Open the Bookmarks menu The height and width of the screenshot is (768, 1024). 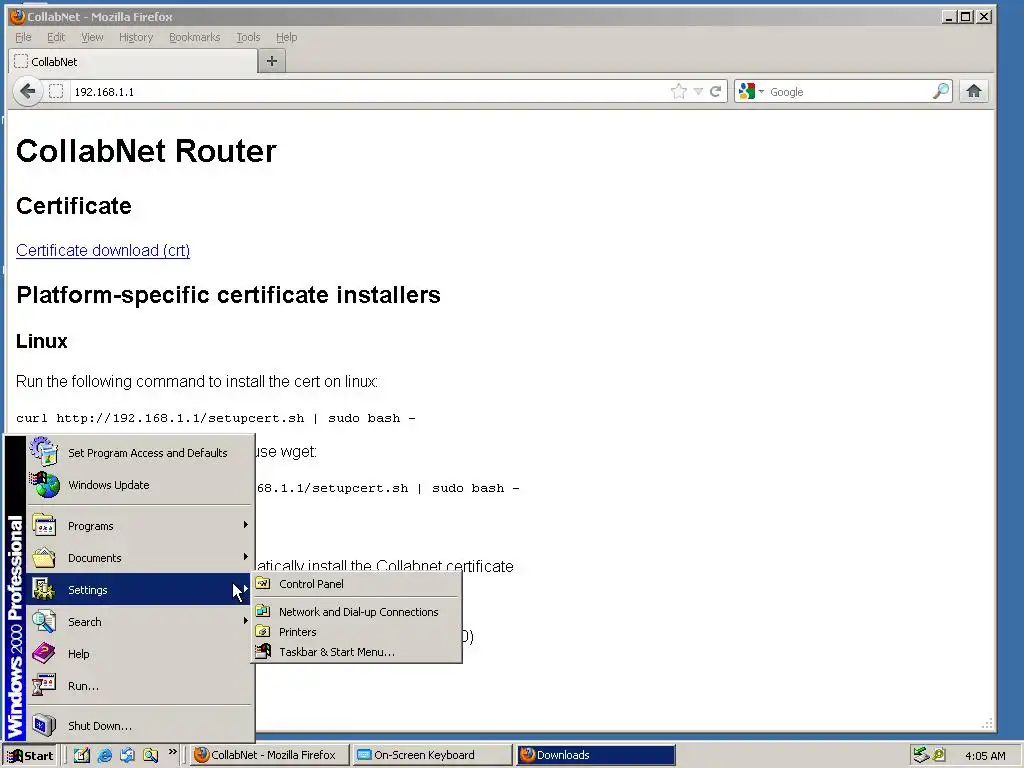(x=195, y=37)
